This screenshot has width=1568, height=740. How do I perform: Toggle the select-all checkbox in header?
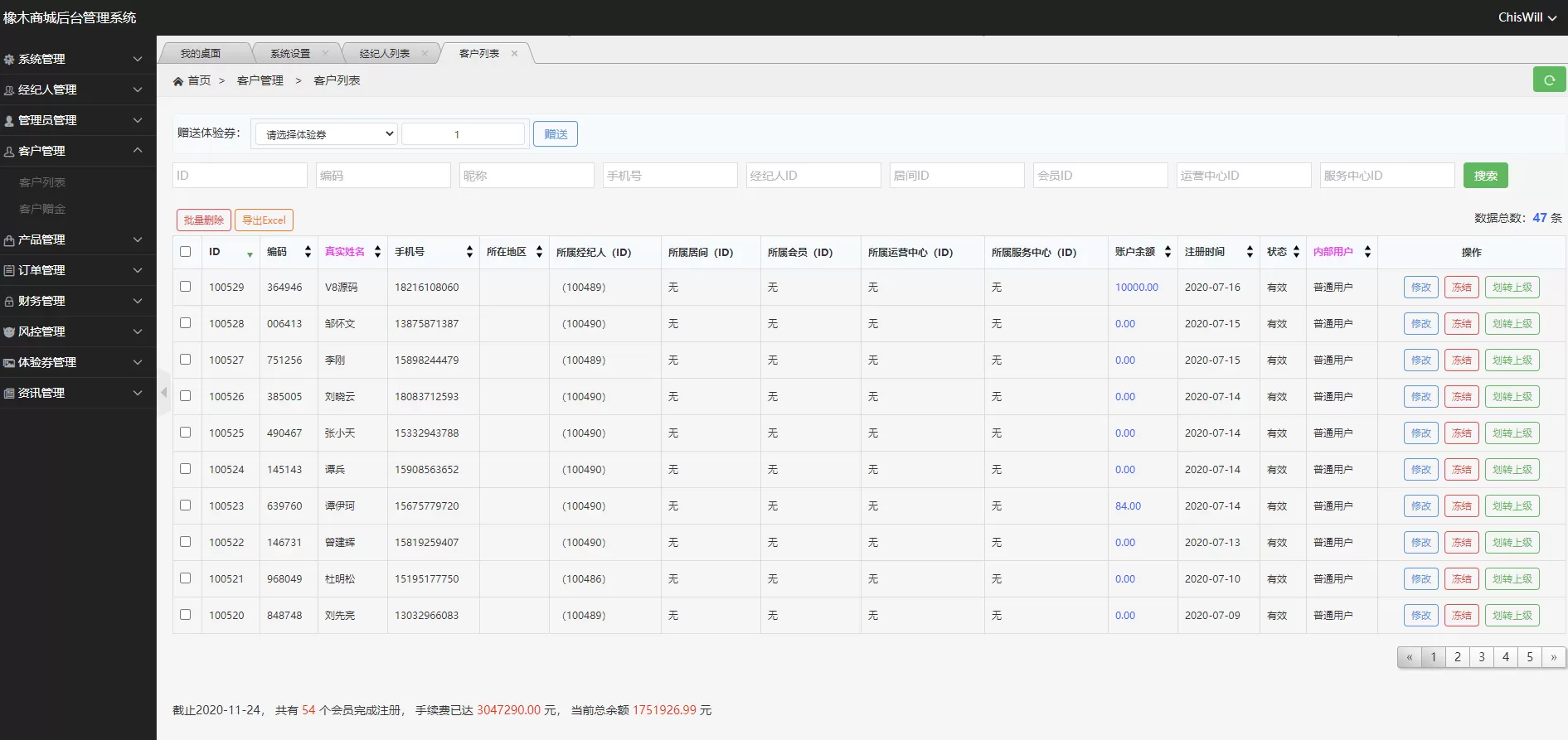click(x=186, y=252)
